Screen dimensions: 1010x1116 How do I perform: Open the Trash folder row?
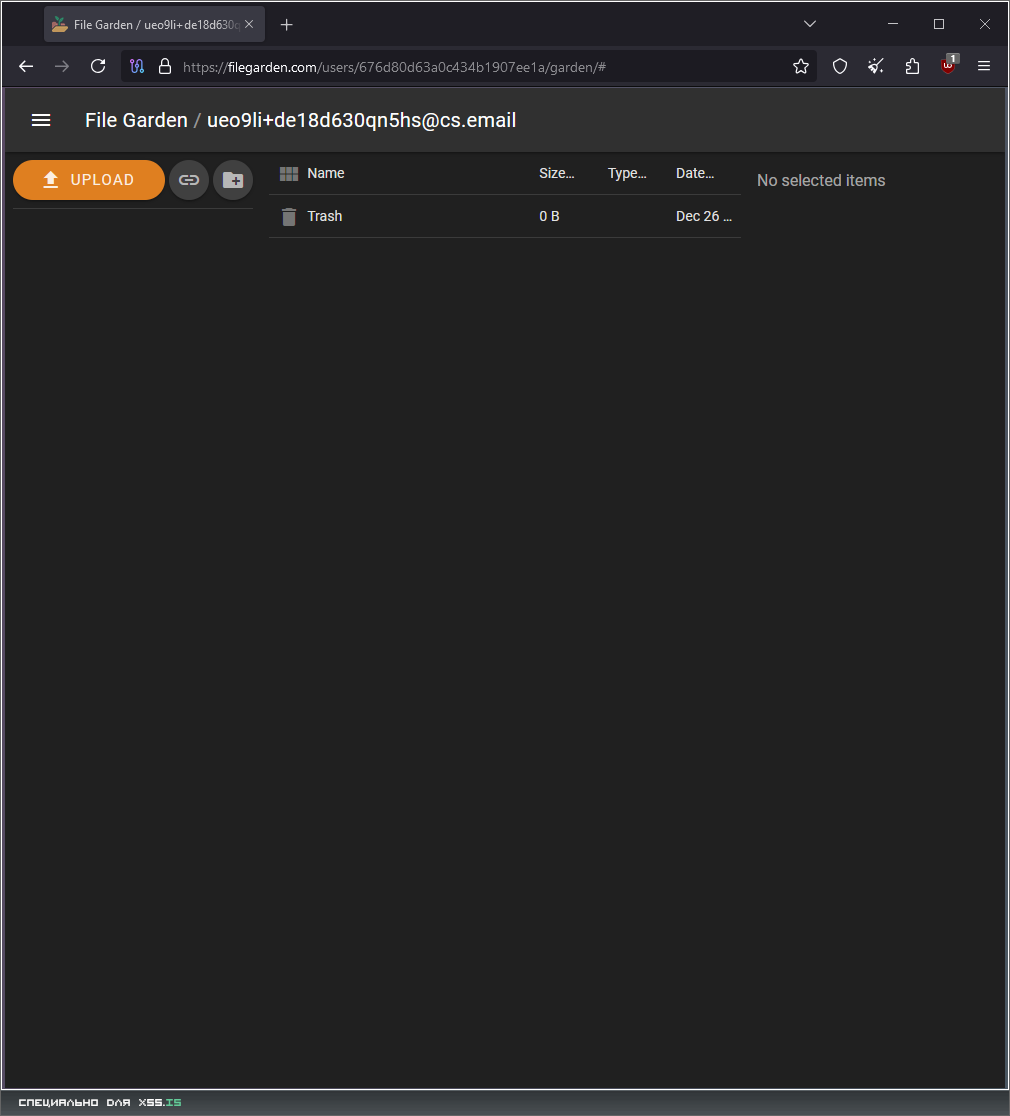[x=325, y=216]
